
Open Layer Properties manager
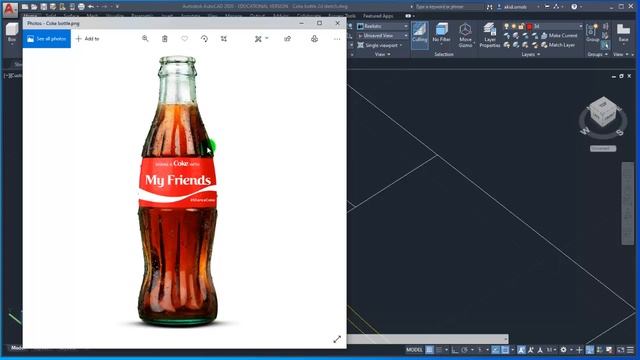(489, 35)
